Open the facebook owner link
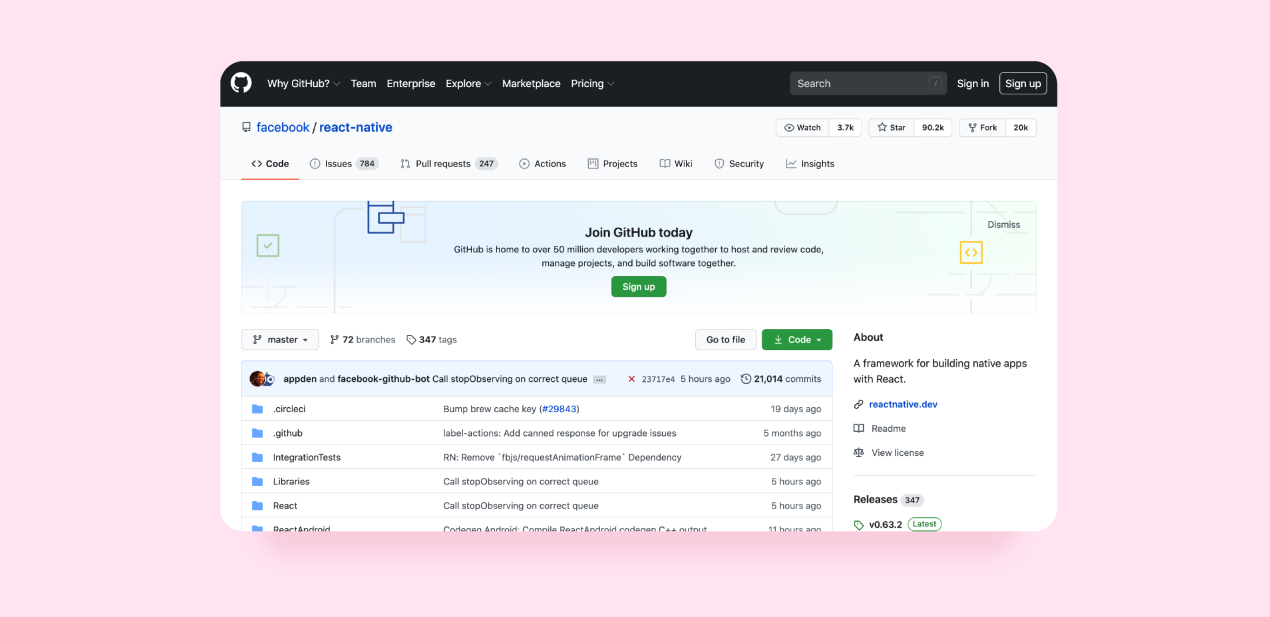Image resolution: width=1270 pixels, height=617 pixels. [283, 128]
